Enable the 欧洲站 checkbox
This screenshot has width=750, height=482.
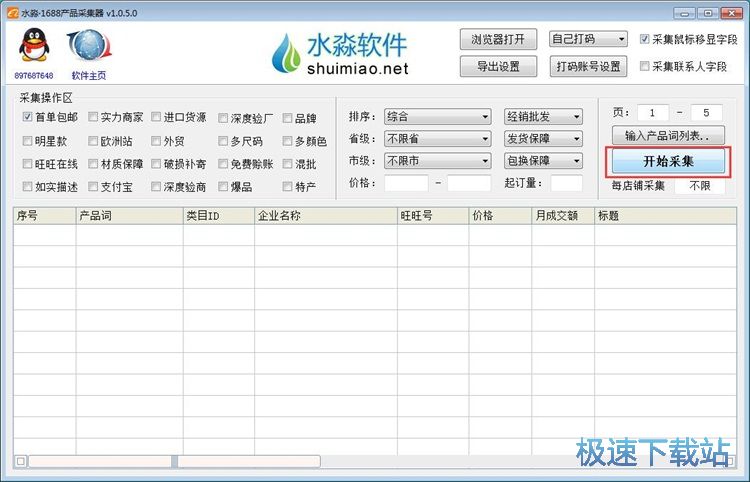click(93, 141)
